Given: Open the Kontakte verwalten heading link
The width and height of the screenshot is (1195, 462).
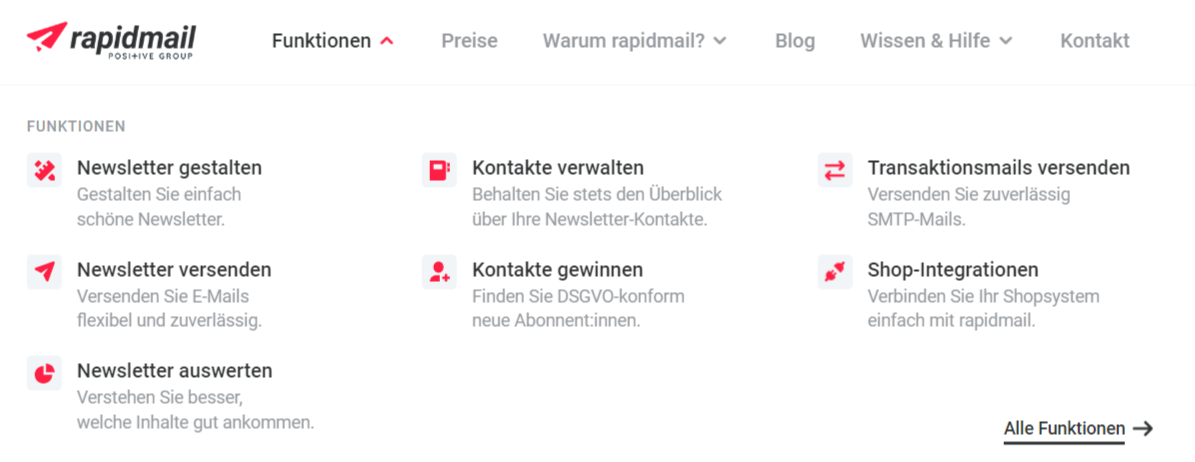Looking at the screenshot, I should point(558,168).
